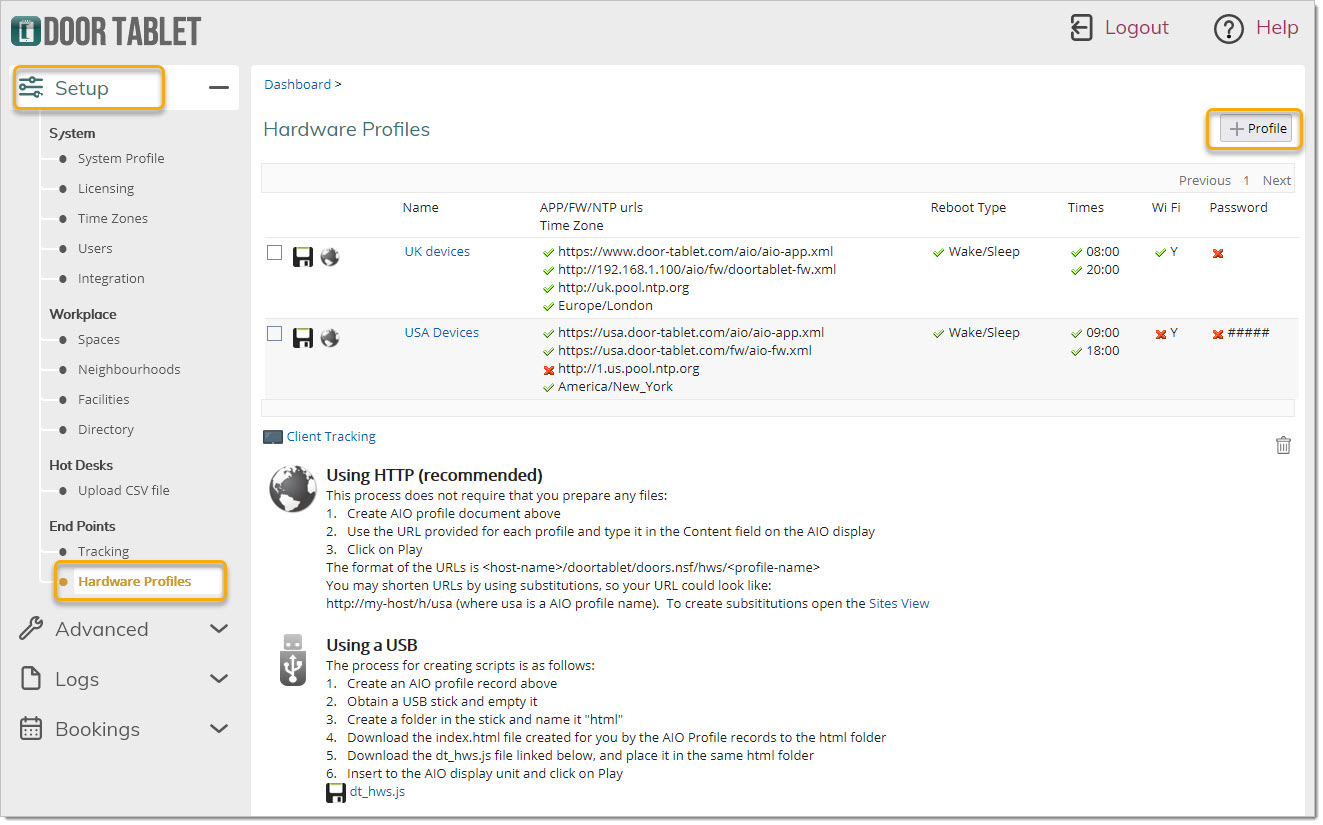Open System Profile in the sidebar
Image resolution: width=1323 pixels, height=825 pixels.
[x=121, y=158]
